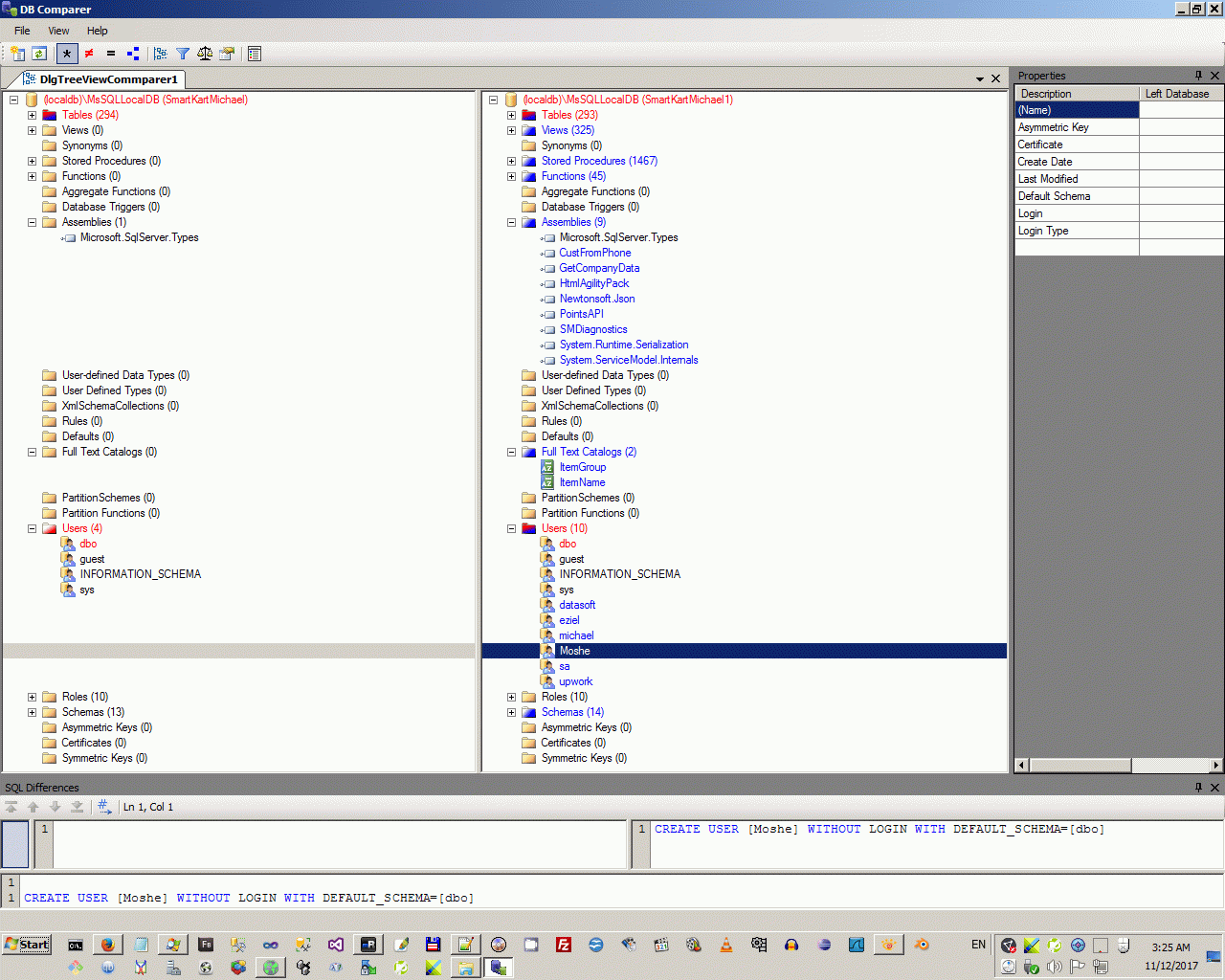Image resolution: width=1225 pixels, height=980 pixels.
Task: Open the View menu
Action: (x=58, y=31)
